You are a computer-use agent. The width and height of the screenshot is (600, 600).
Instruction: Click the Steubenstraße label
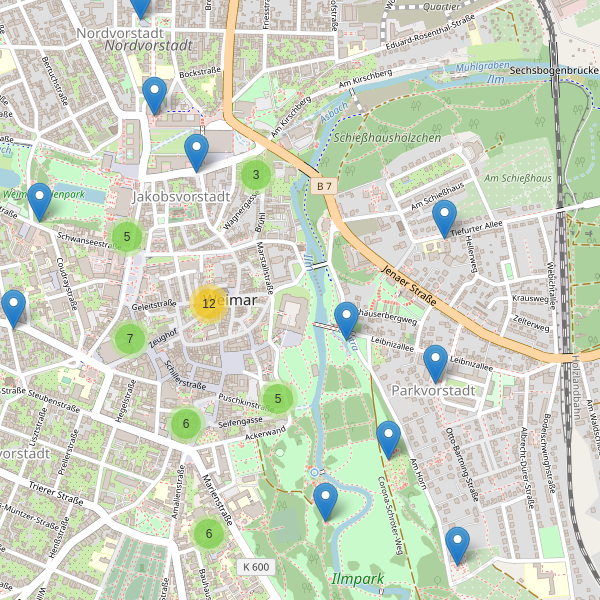[54, 402]
